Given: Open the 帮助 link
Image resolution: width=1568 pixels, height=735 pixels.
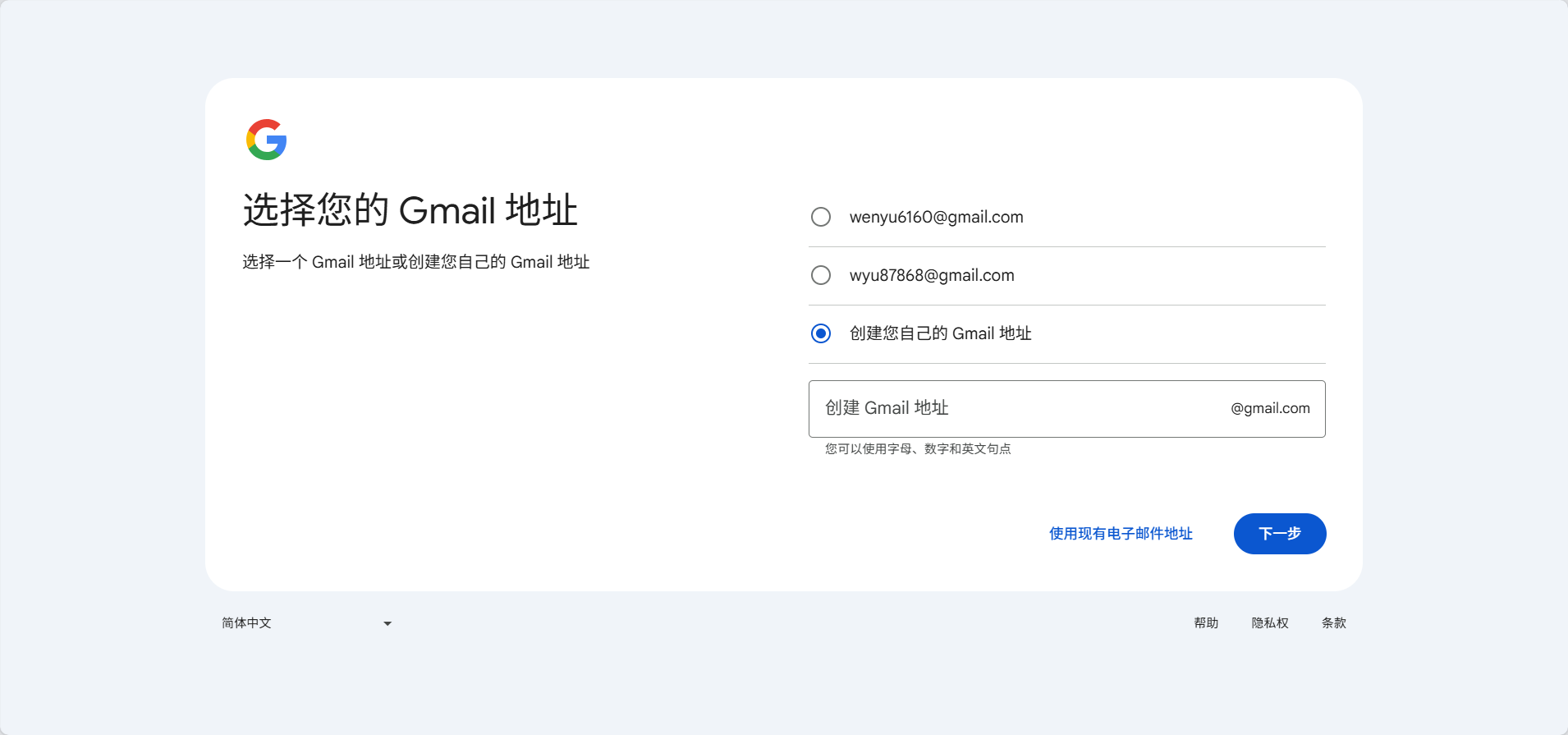Looking at the screenshot, I should 1206,623.
